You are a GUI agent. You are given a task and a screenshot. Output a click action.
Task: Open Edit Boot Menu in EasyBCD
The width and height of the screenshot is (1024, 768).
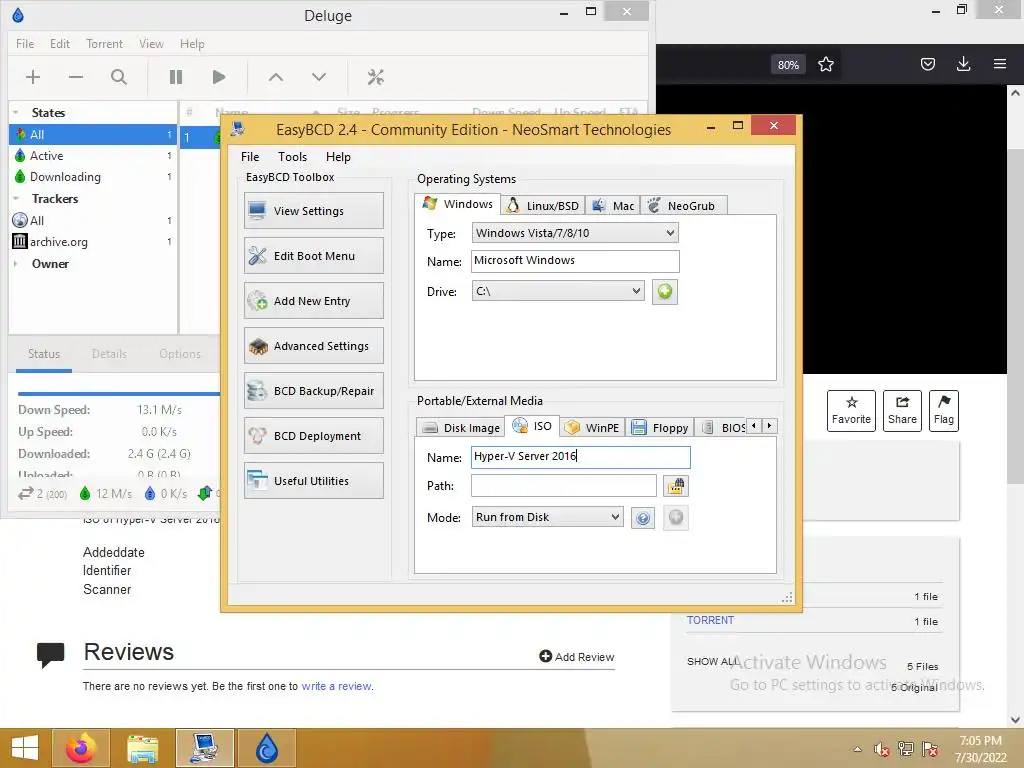click(x=314, y=256)
